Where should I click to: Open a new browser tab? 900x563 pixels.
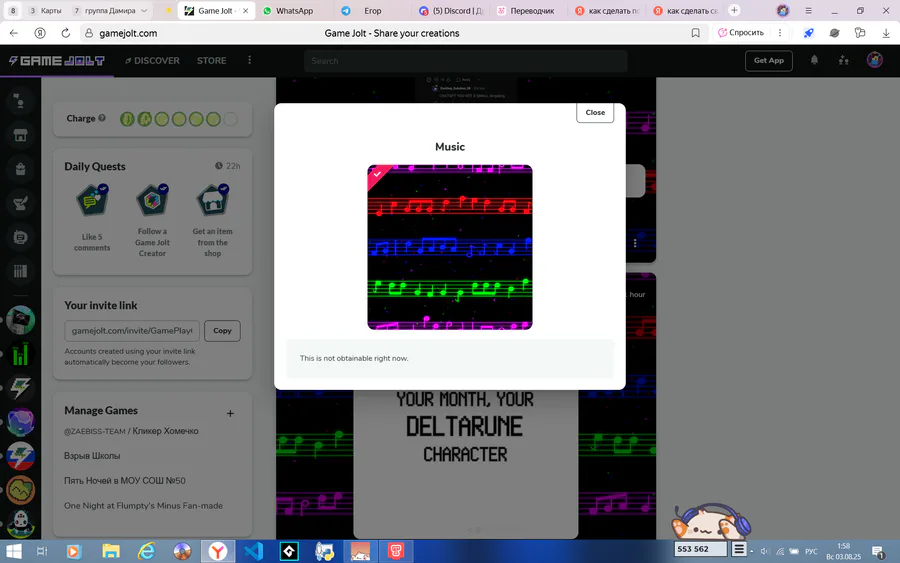[734, 10]
